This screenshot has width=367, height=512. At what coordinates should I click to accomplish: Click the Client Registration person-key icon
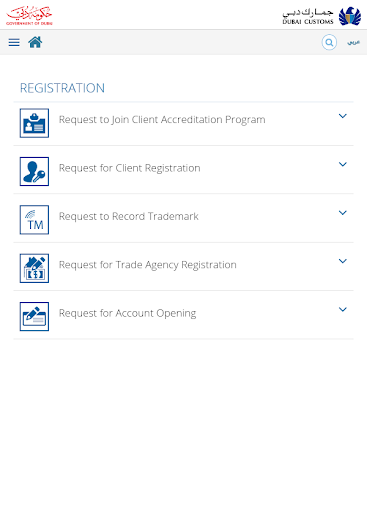(34, 171)
